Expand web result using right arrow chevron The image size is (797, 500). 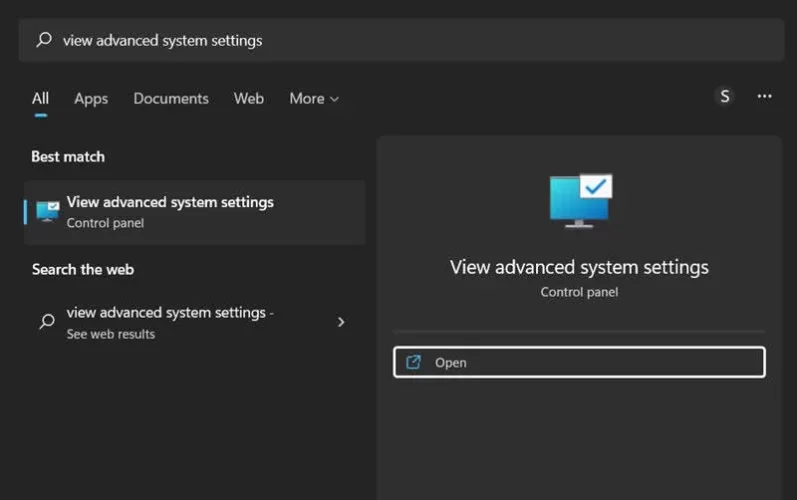341,322
